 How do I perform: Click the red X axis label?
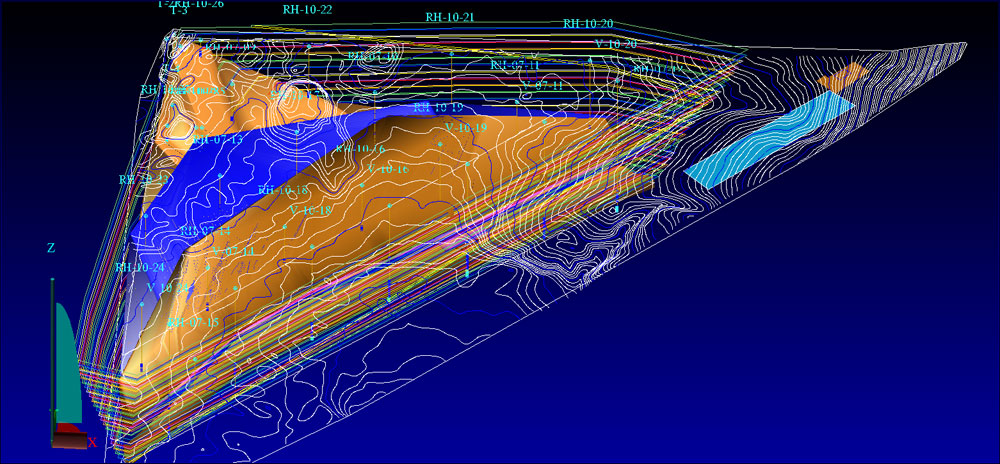click(92, 441)
